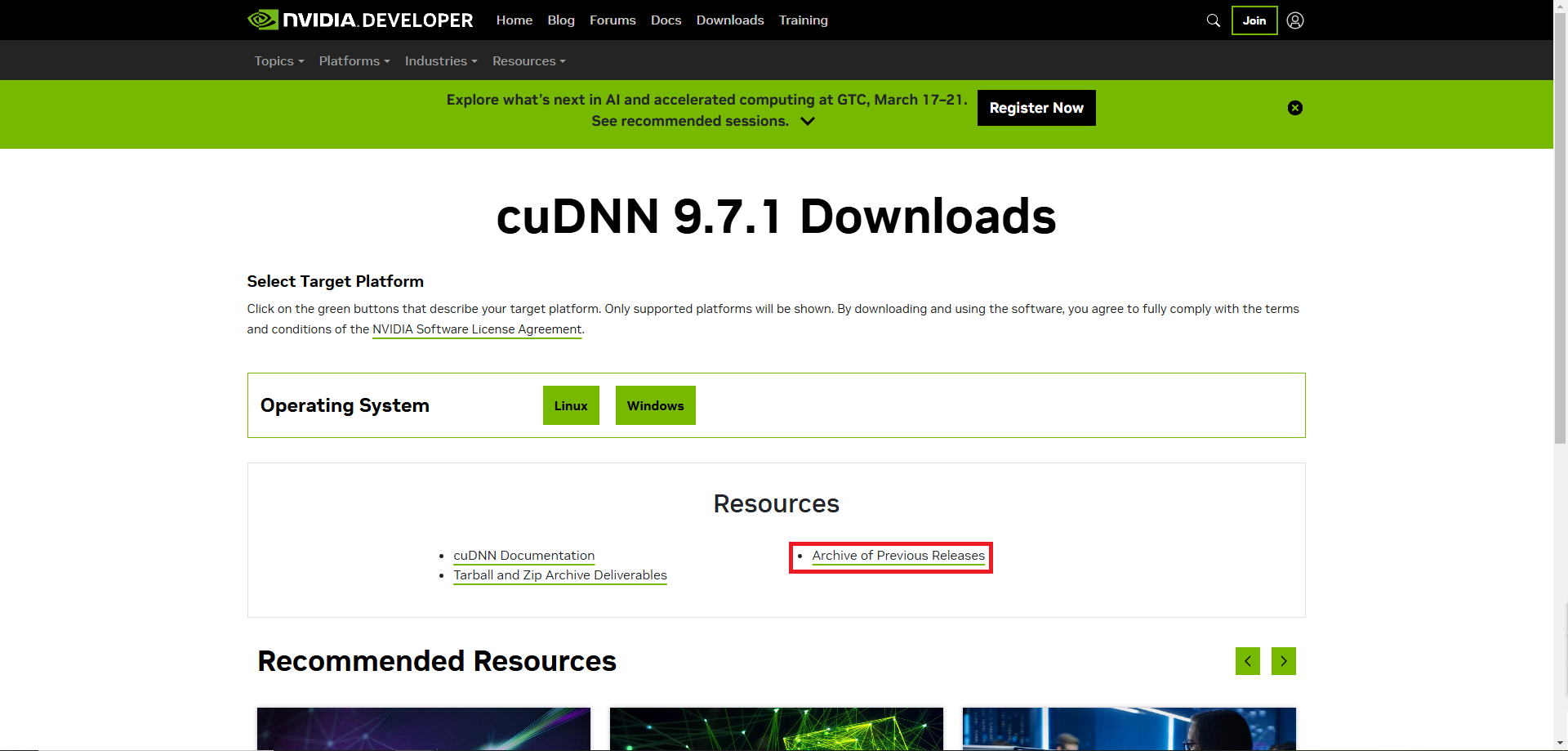Image resolution: width=1568 pixels, height=751 pixels.
Task: Select Linux operating system
Action: coord(571,405)
